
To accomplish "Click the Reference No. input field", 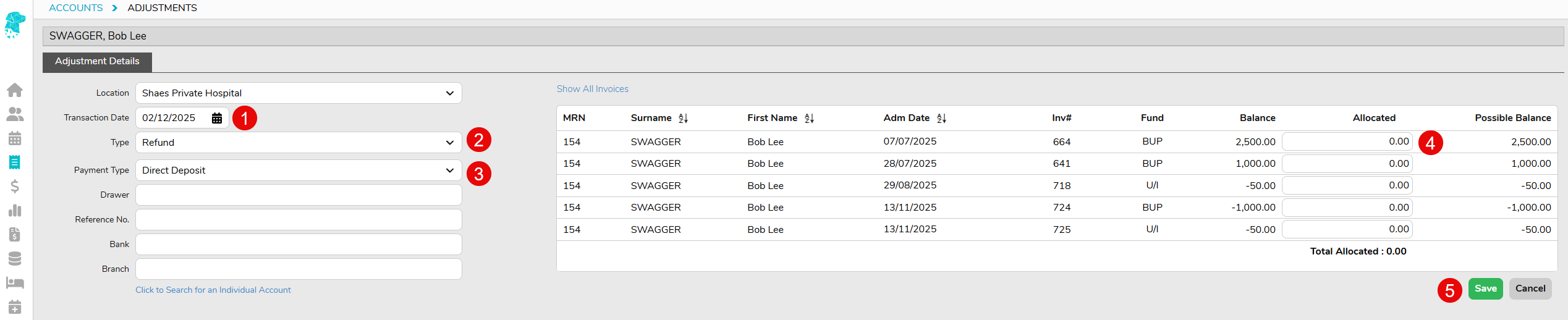I will point(299,220).
